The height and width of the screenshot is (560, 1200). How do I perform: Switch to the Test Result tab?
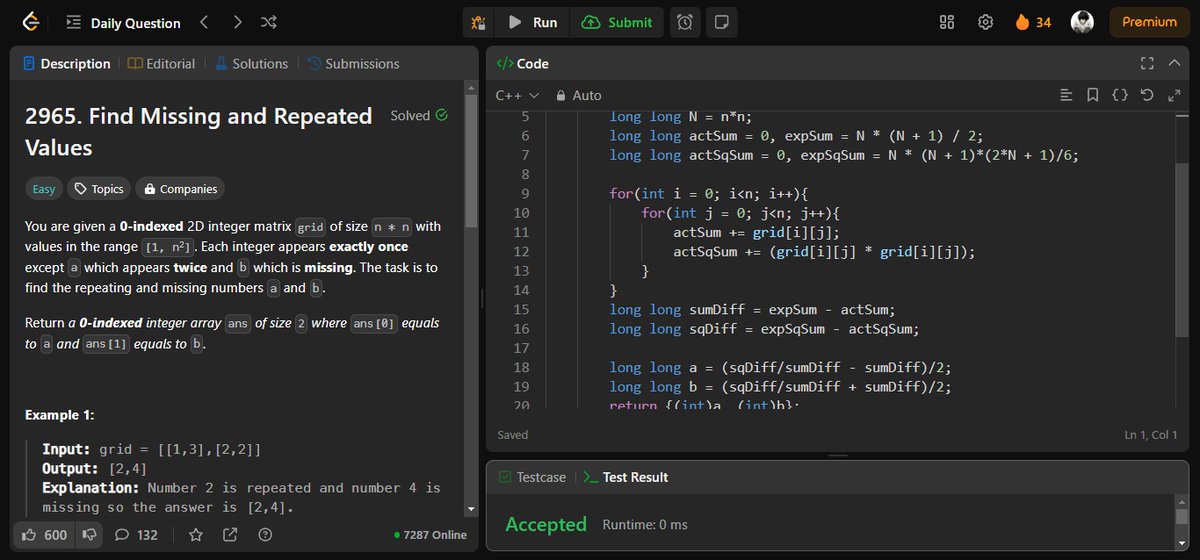pyautogui.click(x=625, y=477)
